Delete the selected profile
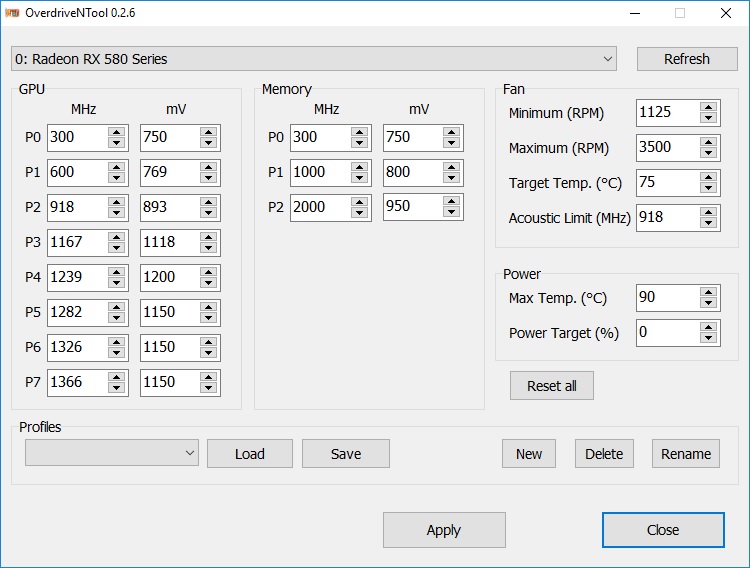750x568 pixels. pos(604,454)
